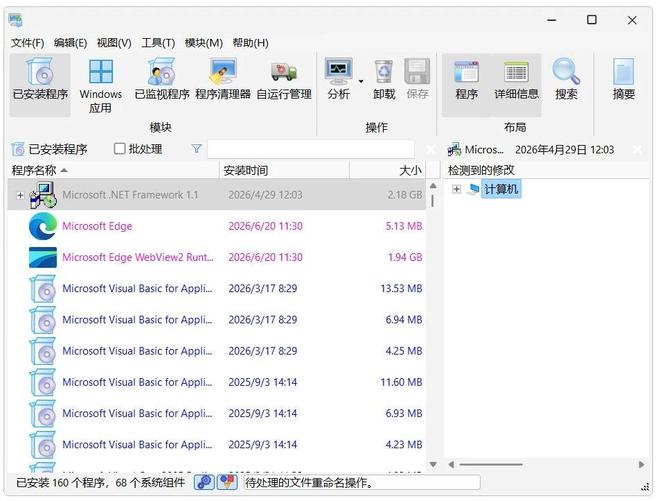660x501 pixels.
Task: Open the Windows 应用 module
Action: [x=101, y=84]
